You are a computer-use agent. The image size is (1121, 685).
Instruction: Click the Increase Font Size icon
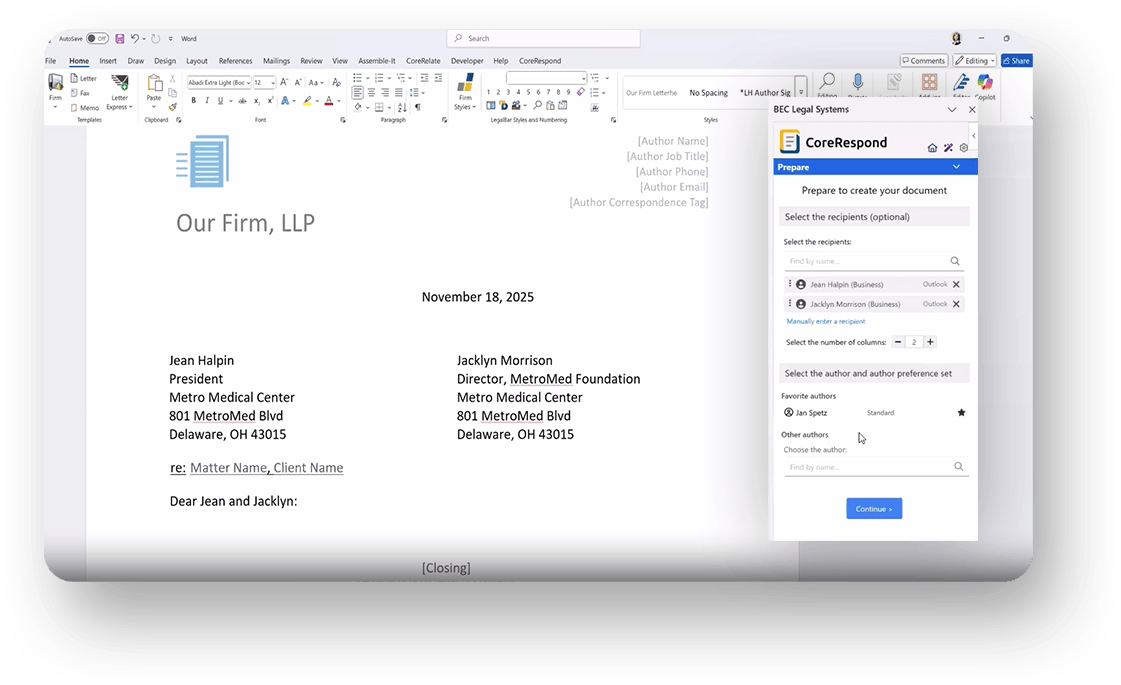285,82
